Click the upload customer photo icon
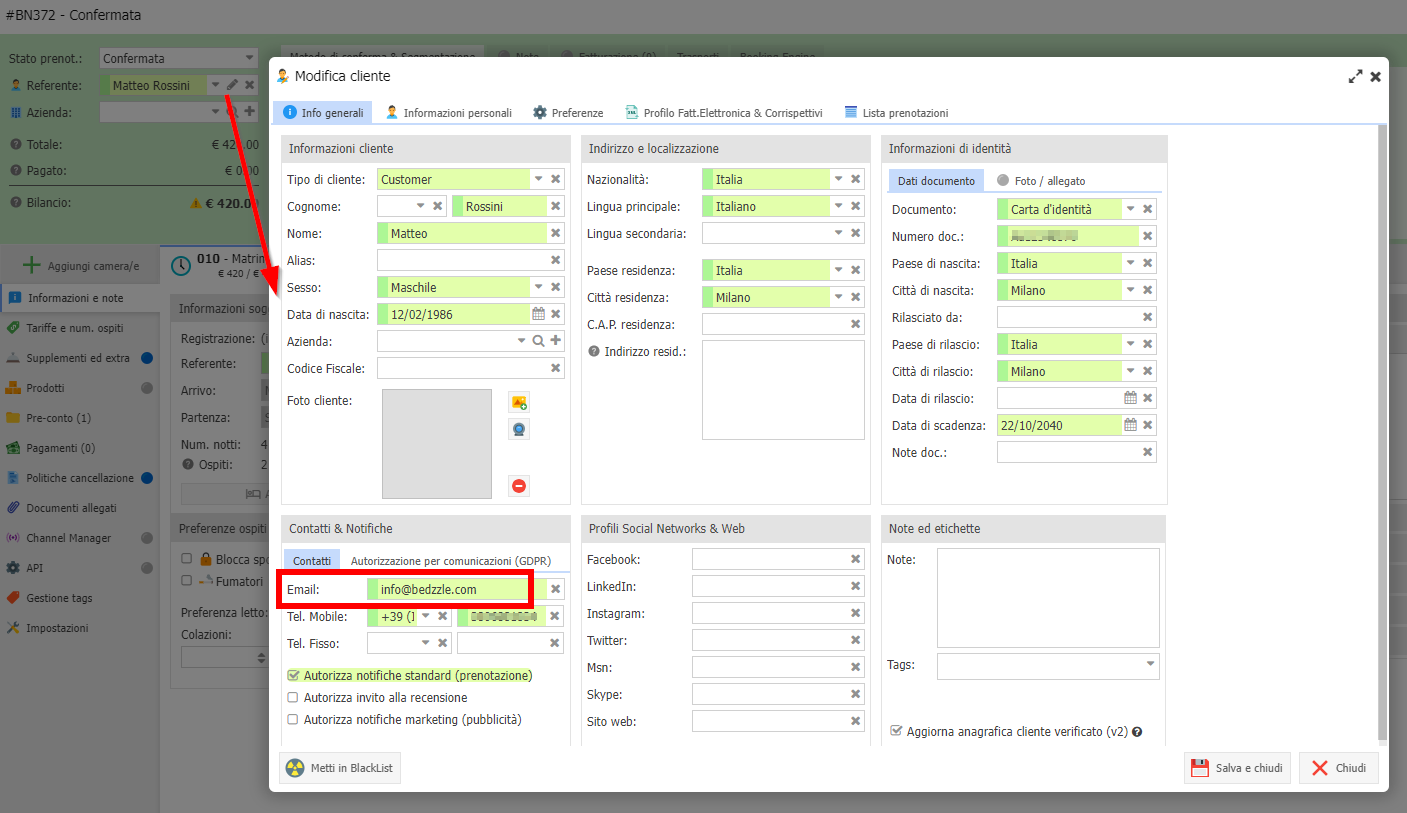The image size is (1407, 813). tap(518, 402)
